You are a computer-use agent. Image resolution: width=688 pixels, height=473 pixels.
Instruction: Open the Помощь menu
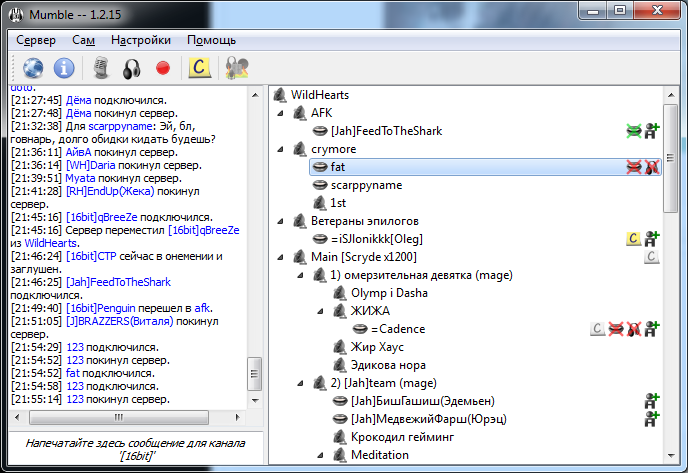[211, 40]
